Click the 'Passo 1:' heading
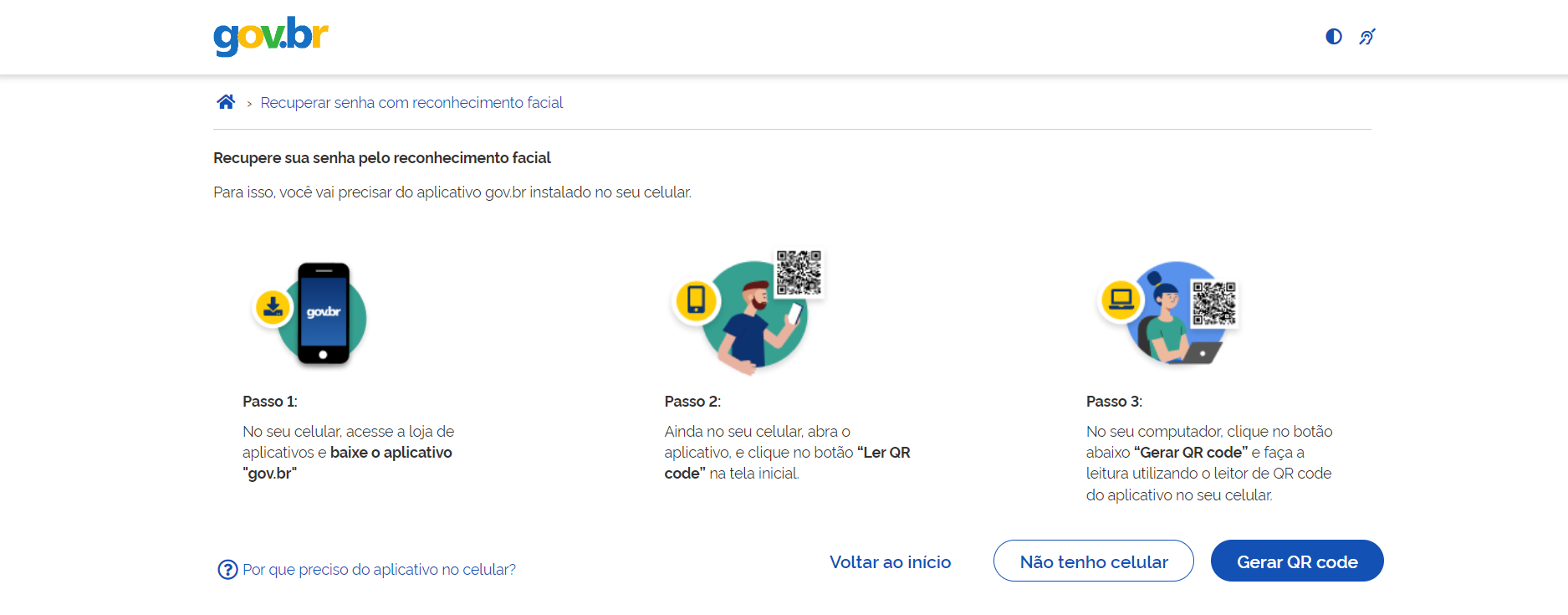The width and height of the screenshot is (1568, 615). pos(270,402)
